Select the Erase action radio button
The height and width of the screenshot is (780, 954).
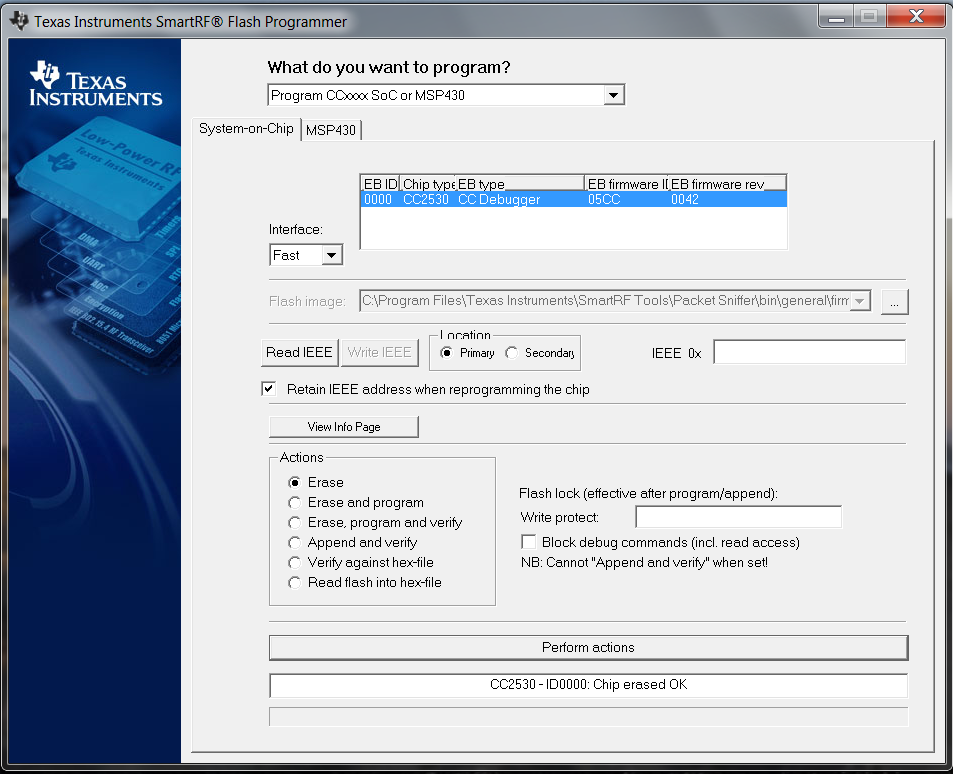point(294,482)
